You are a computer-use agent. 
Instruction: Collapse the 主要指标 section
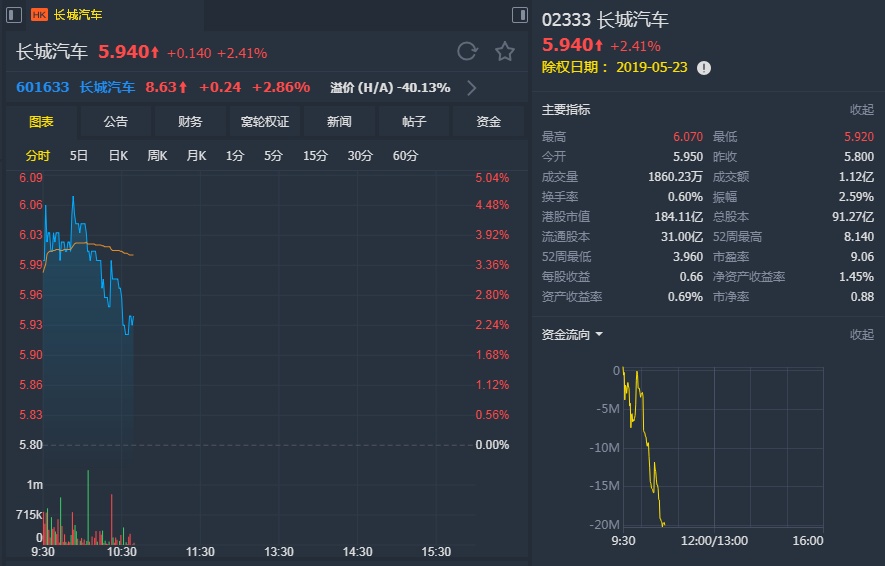pyautogui.click(x=861, y=110)
